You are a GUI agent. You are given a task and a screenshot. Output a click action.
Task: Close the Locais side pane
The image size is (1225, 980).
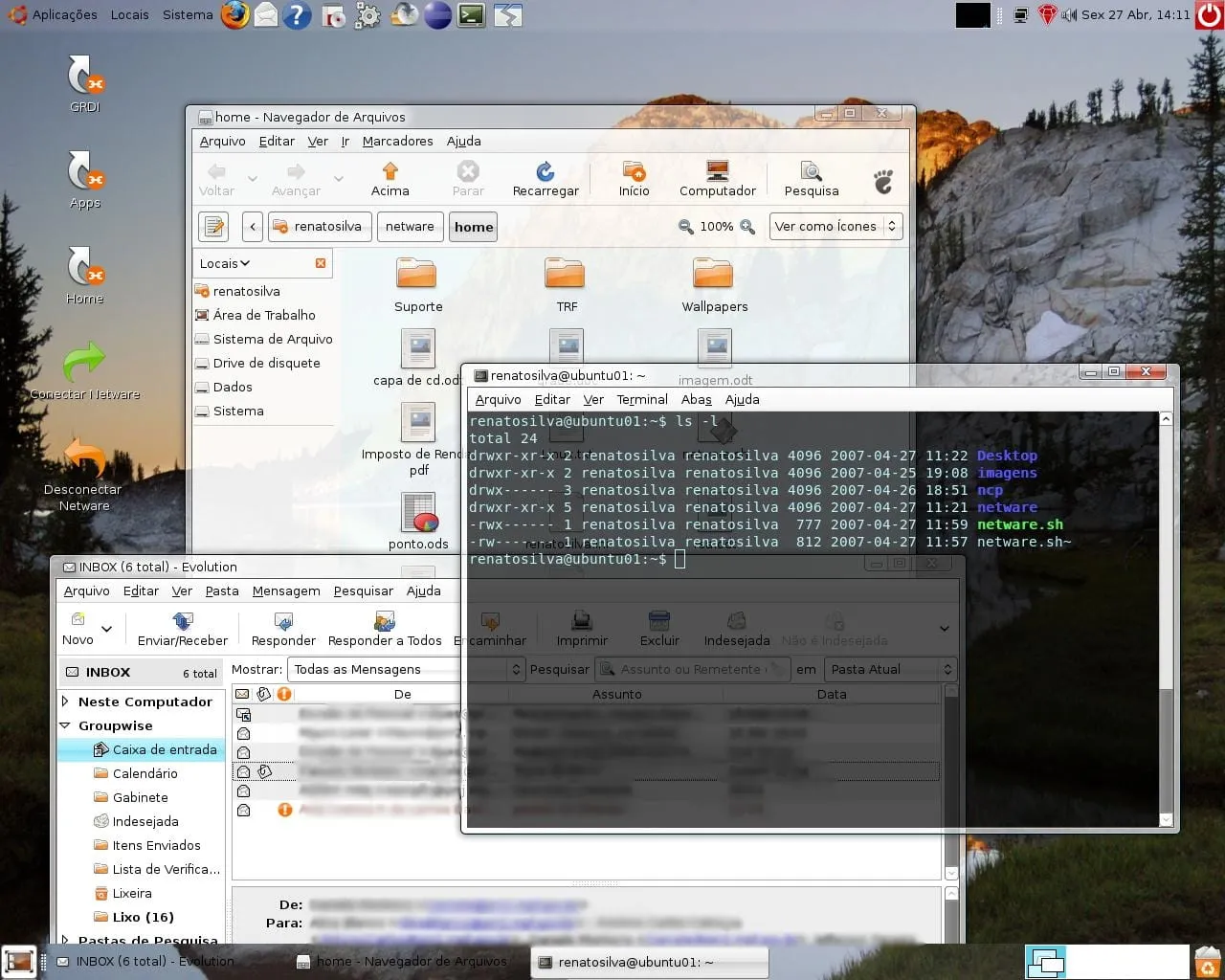(x=321, y=263)
